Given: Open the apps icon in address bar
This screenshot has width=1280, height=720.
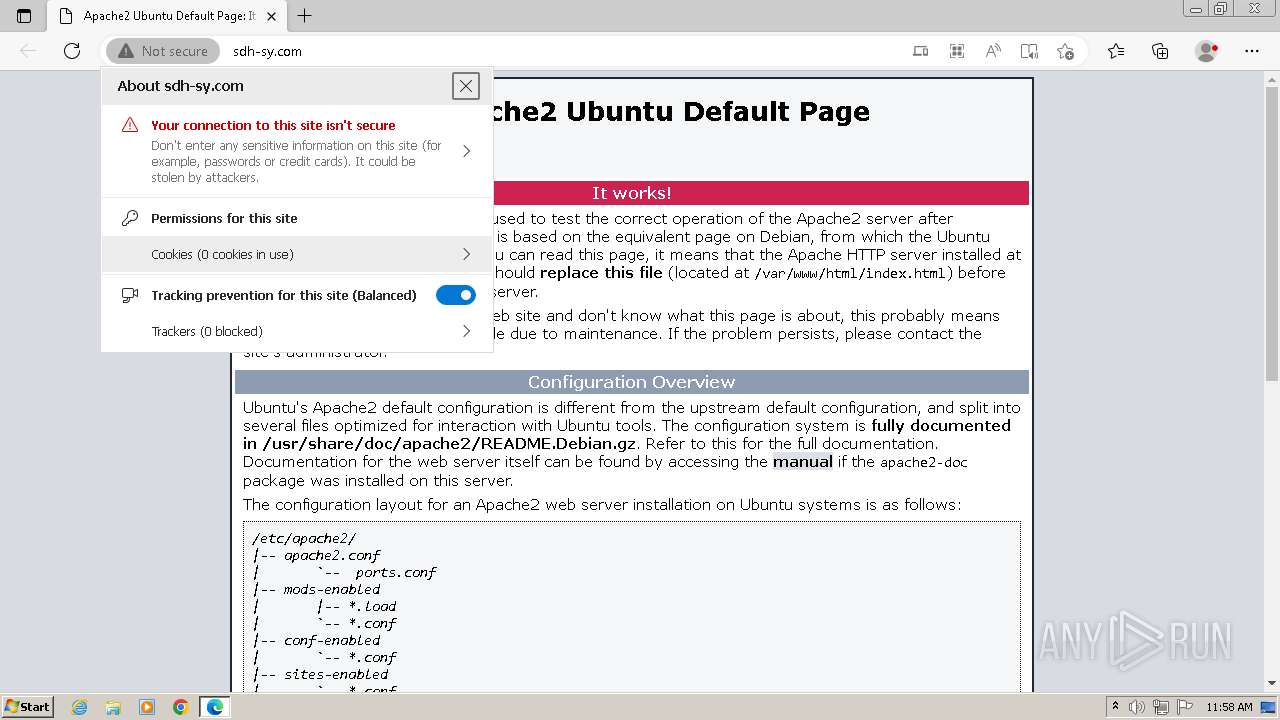Looking at the screenshot, I should pyautogui.click(x=957, y=51).
